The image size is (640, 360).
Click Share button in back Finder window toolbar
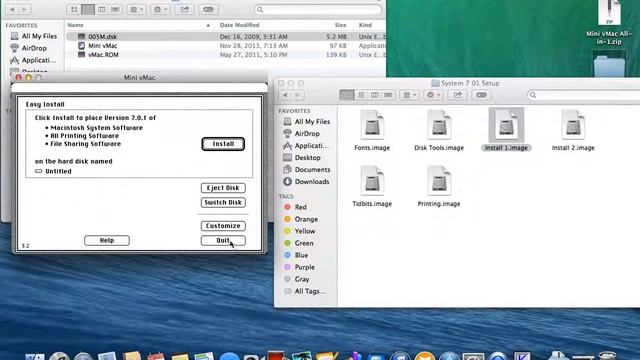[184, 9]
